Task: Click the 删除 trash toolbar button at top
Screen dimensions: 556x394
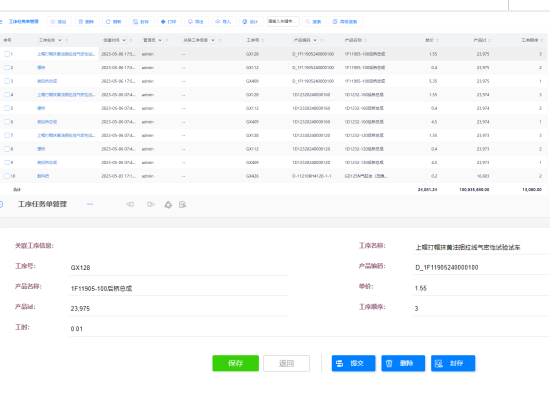Action: pyautogui.click(x=87, y=22)
